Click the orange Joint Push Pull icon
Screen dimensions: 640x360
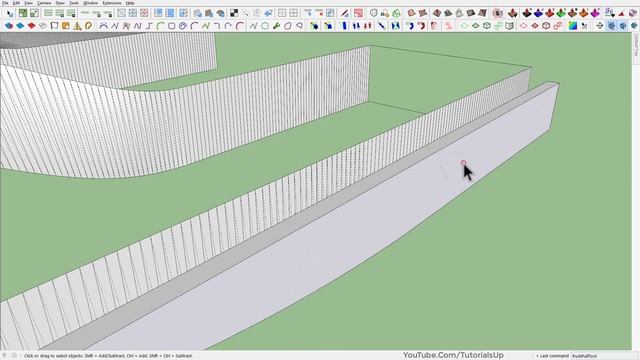(584, 13)
